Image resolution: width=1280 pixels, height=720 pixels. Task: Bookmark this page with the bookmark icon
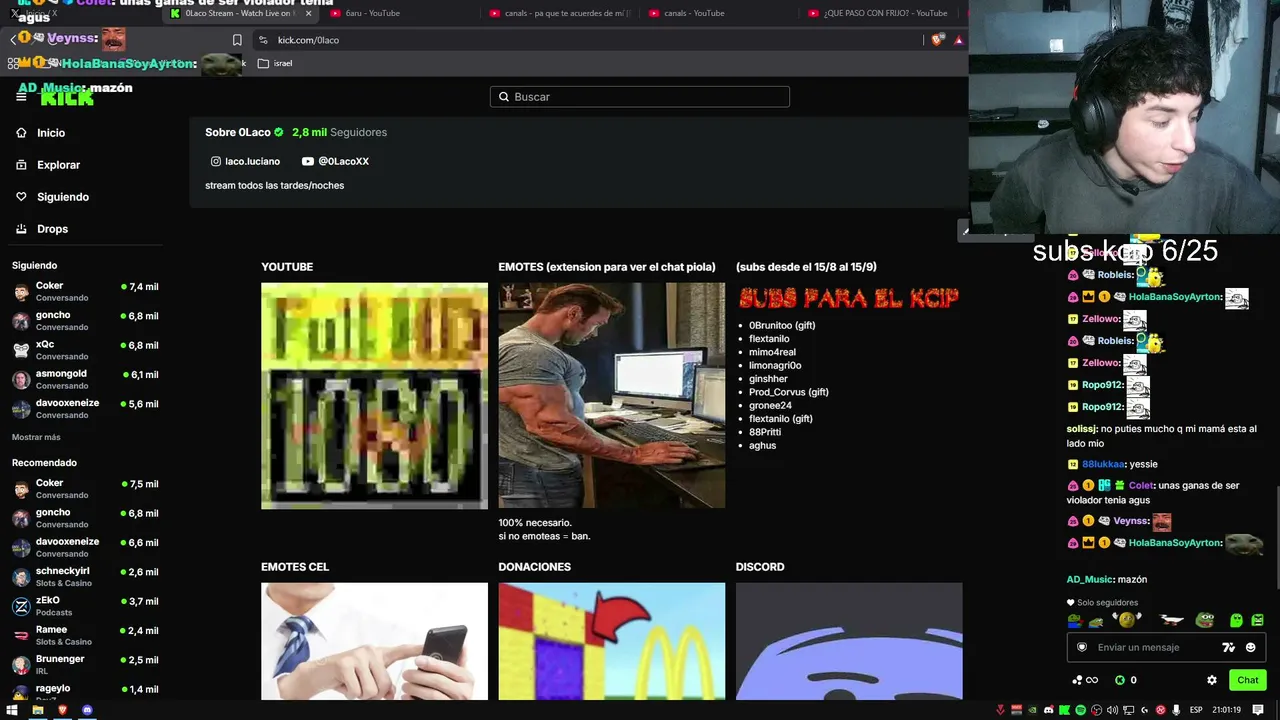coord(237,40)
